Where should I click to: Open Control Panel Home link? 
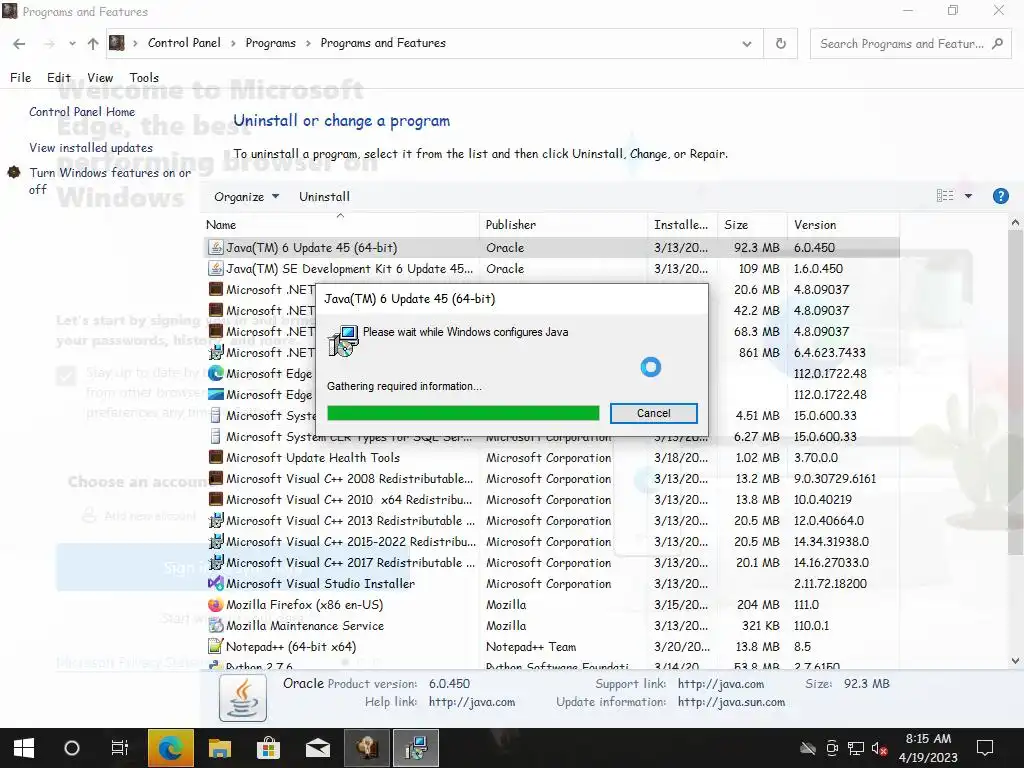[x=82, y=112]
